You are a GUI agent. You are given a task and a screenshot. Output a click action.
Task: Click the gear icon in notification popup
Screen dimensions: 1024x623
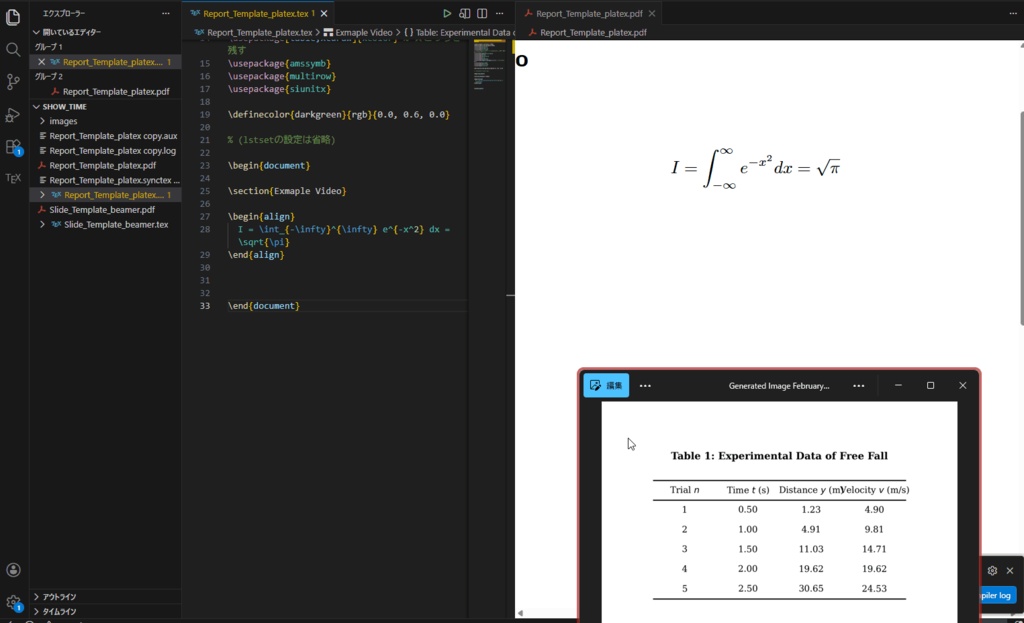tap(993, 570)
